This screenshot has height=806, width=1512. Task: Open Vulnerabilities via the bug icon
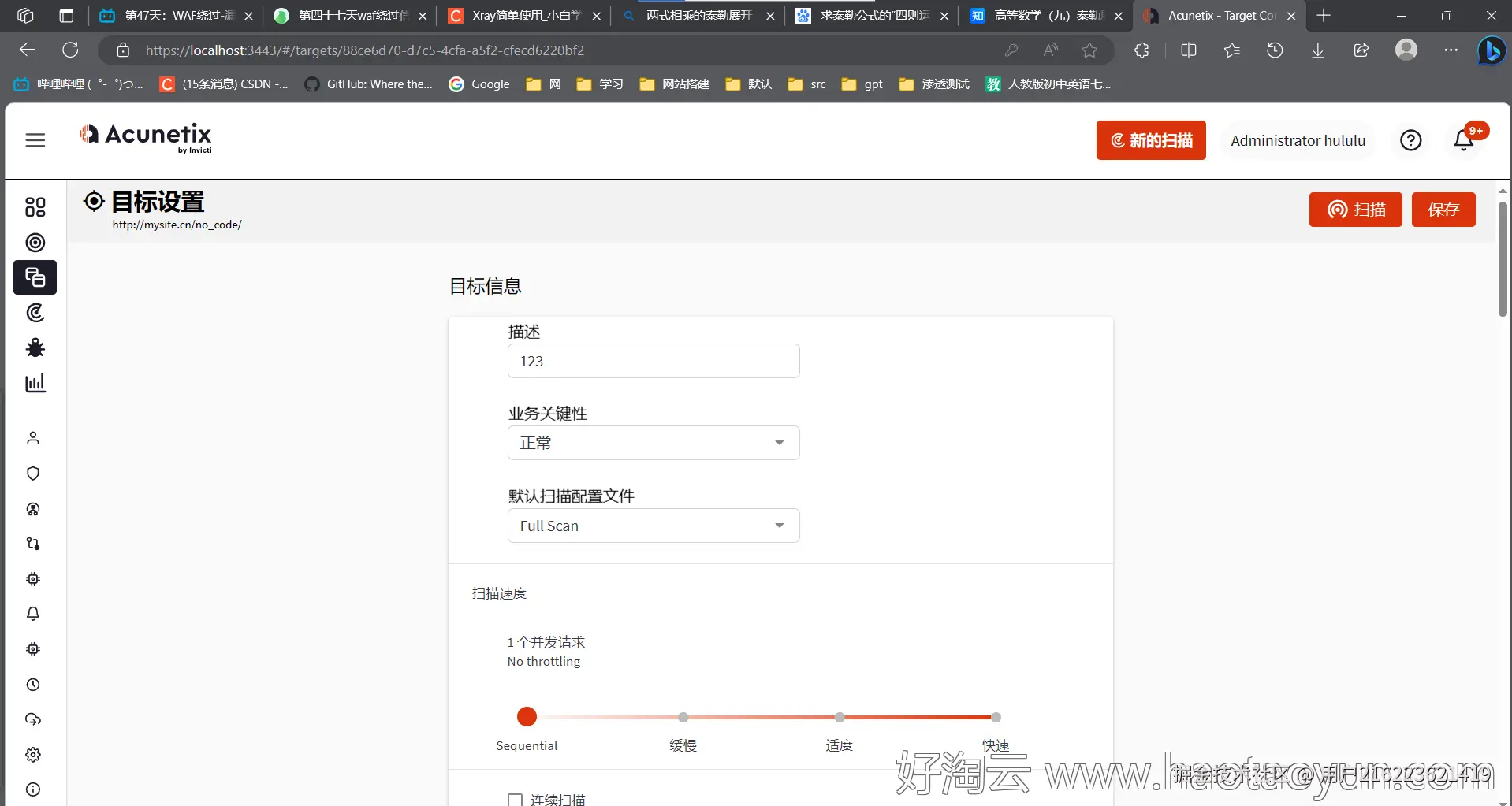tap(35, 347)
